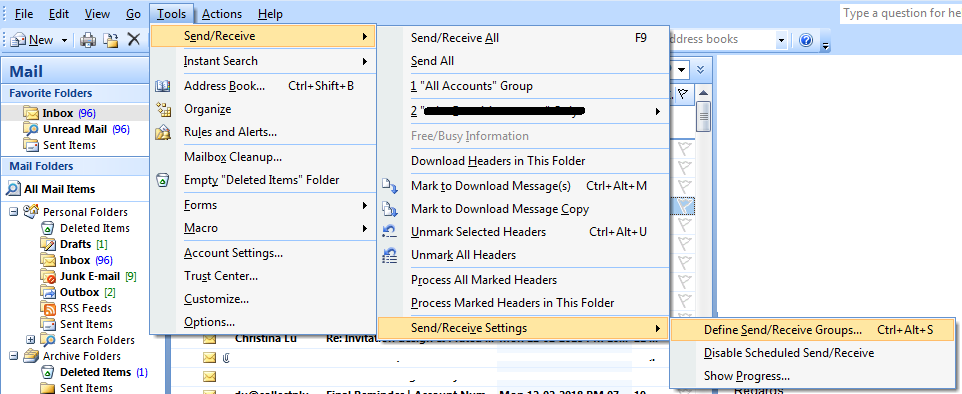The height and width of the screenshot is (394, 962).
Task: Choose Customize from Tools menu
Action: [263, 299]
